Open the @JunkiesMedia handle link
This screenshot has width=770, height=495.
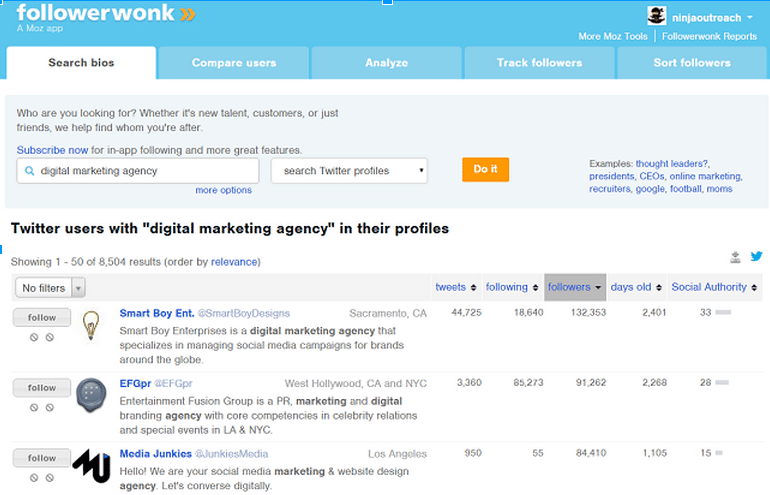tap(232, 454)
